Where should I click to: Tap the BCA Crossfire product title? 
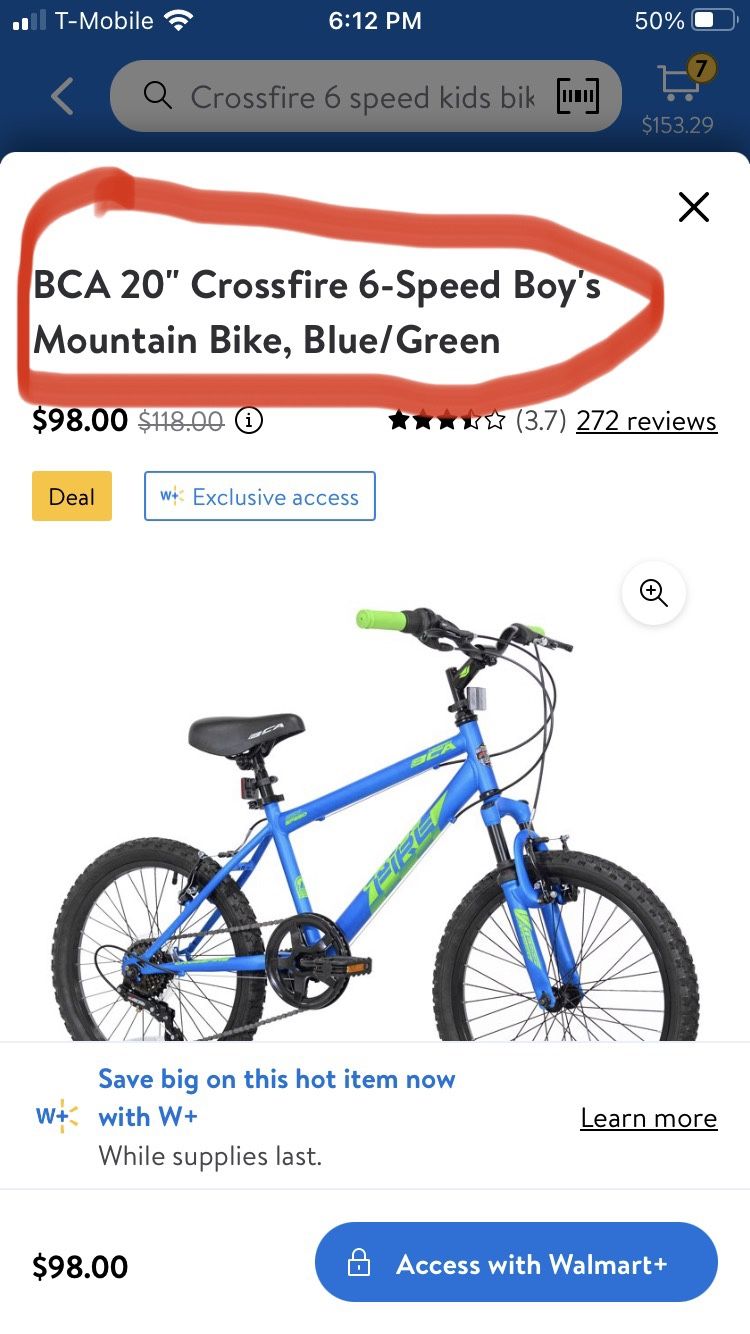pyautogui.click(x=317, y=312)
